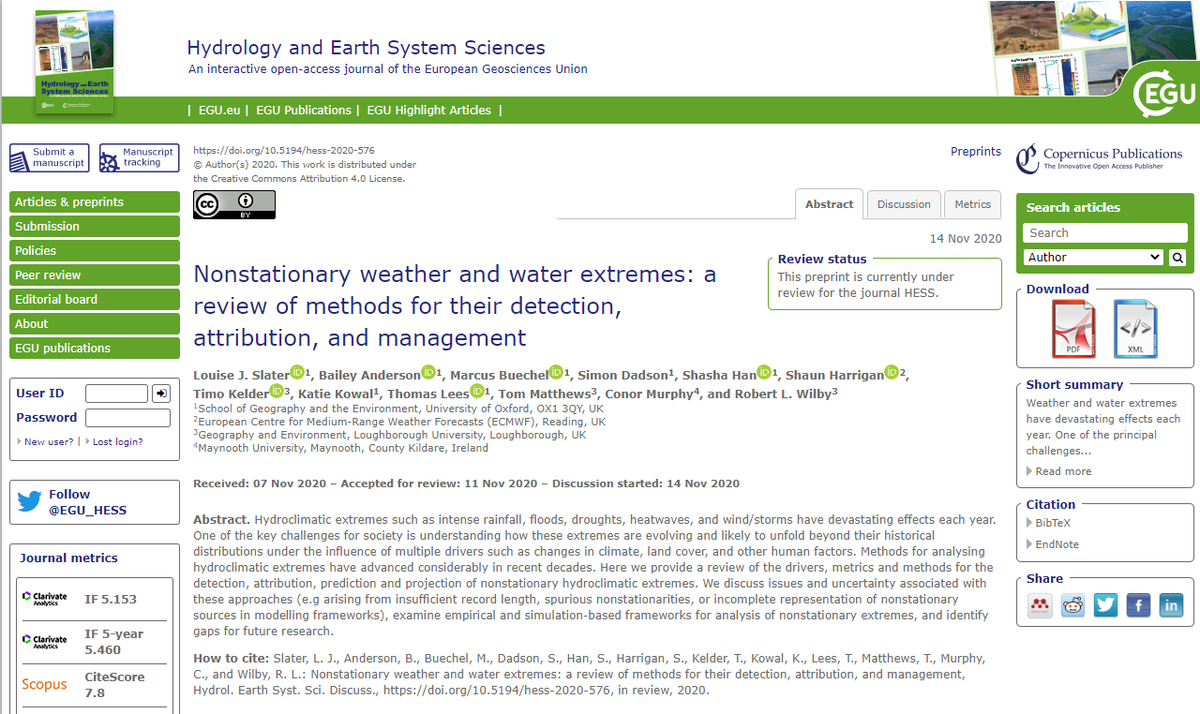Open the Peer review menu
Image resolution: width=1200 pixels, height=714 pixels.
coord(94,275)
